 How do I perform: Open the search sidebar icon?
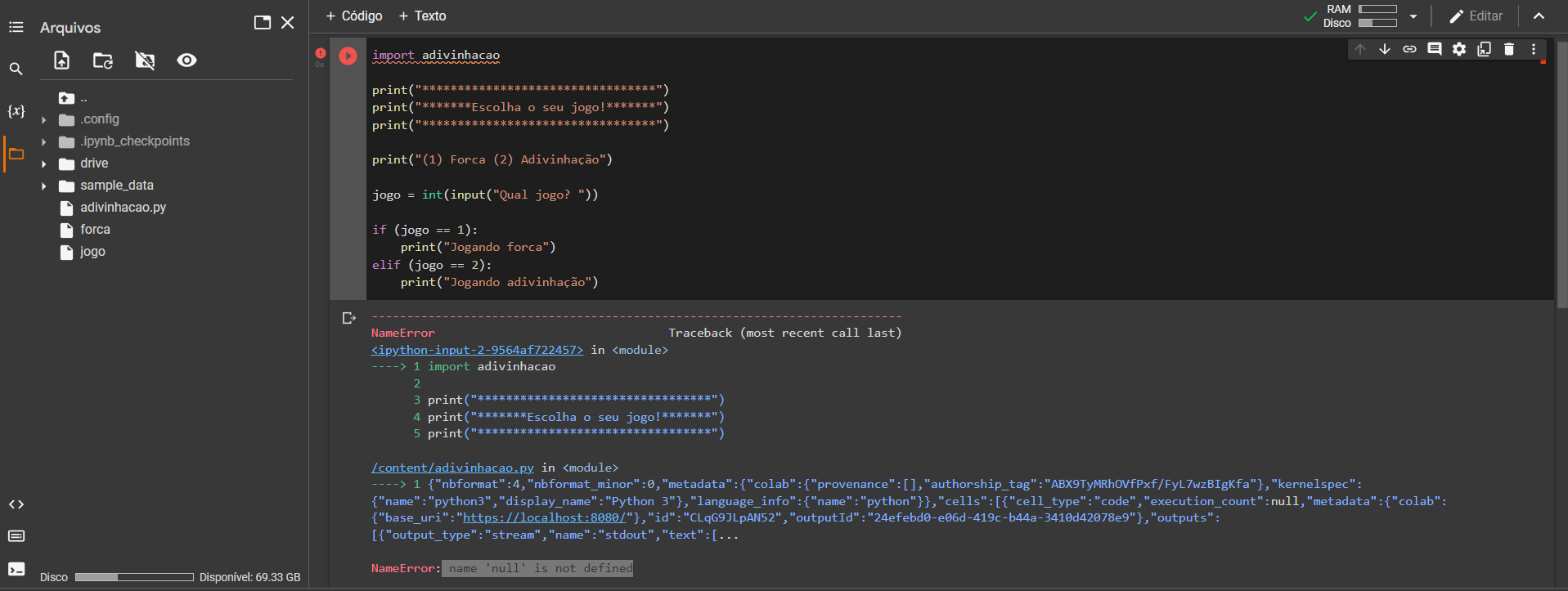click(x=16, y=69)
